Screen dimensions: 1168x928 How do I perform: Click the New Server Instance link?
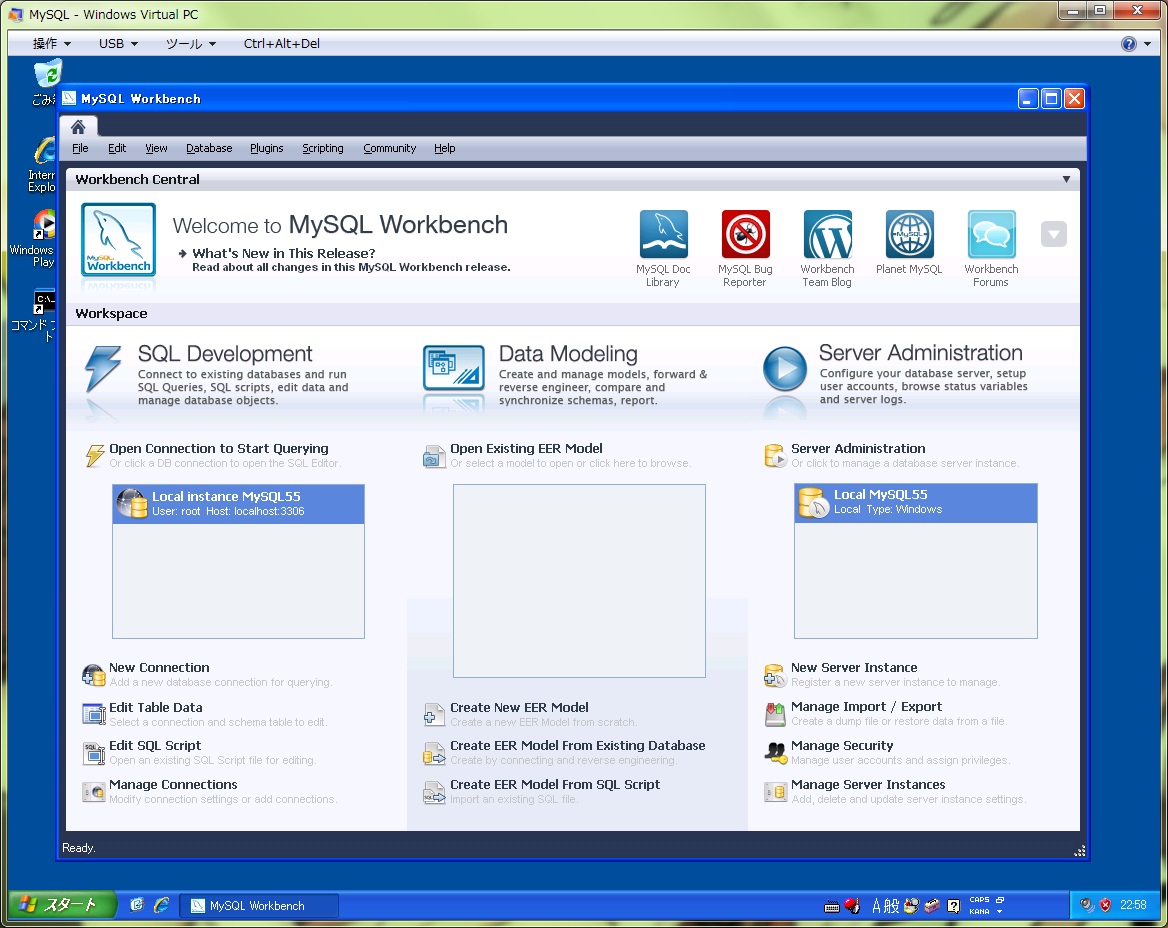pyautogui.click(x=854, y=667)
